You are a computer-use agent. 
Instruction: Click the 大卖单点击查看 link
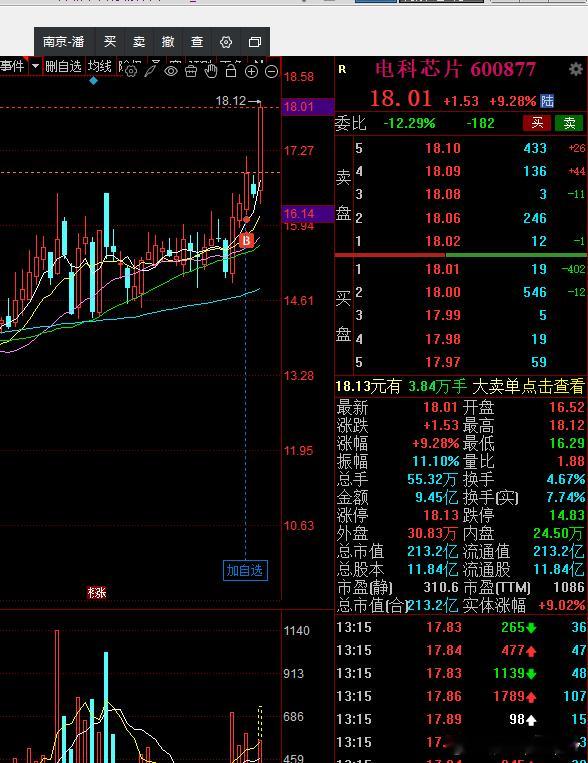[x=528, y=387]
